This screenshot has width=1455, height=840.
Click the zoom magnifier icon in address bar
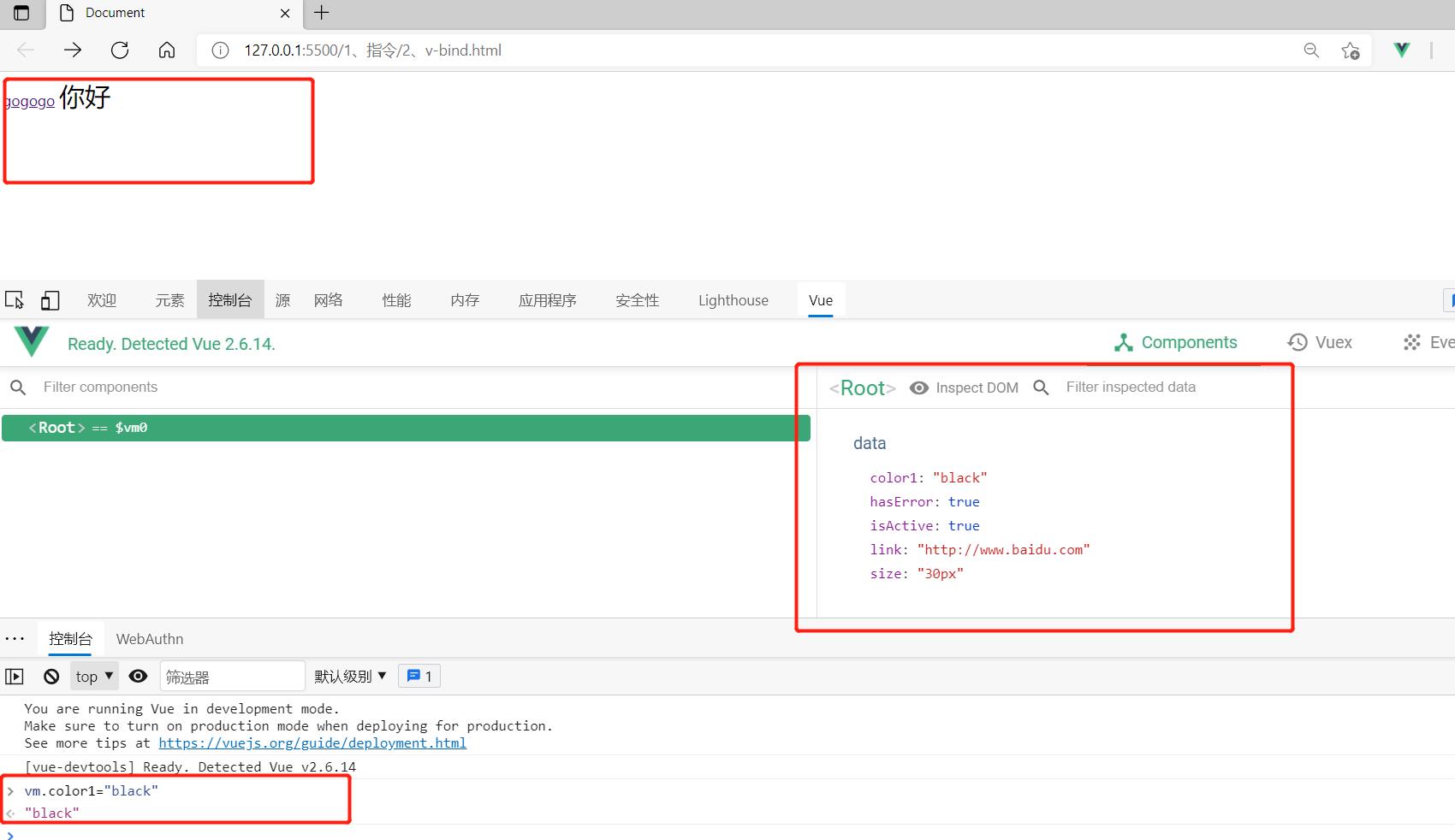click(1311, 50)
